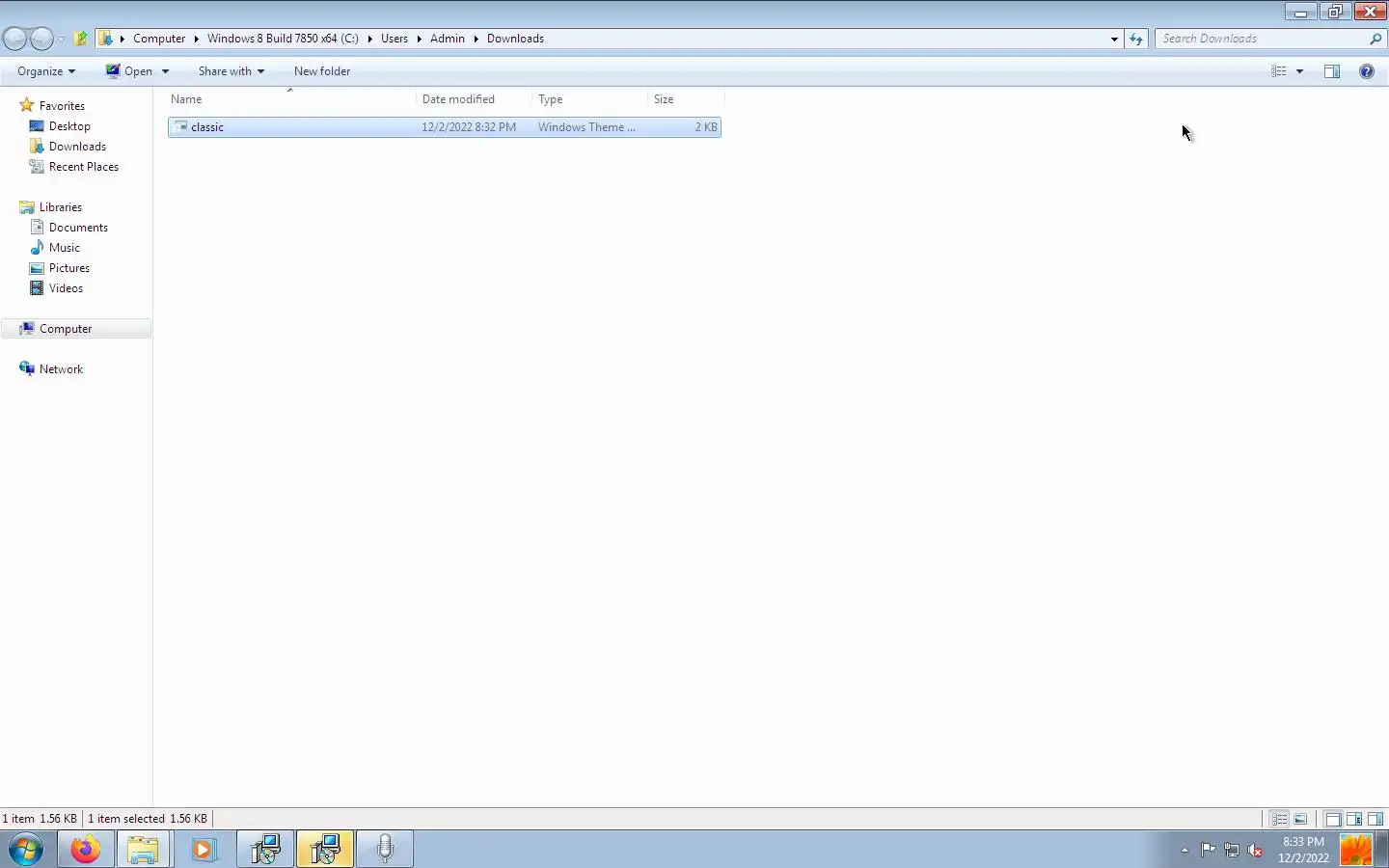Viewport: 1389px width, 868px height.
Task: Expand the arrow after Computer breadcrumb
Action: tap(196, 39)
